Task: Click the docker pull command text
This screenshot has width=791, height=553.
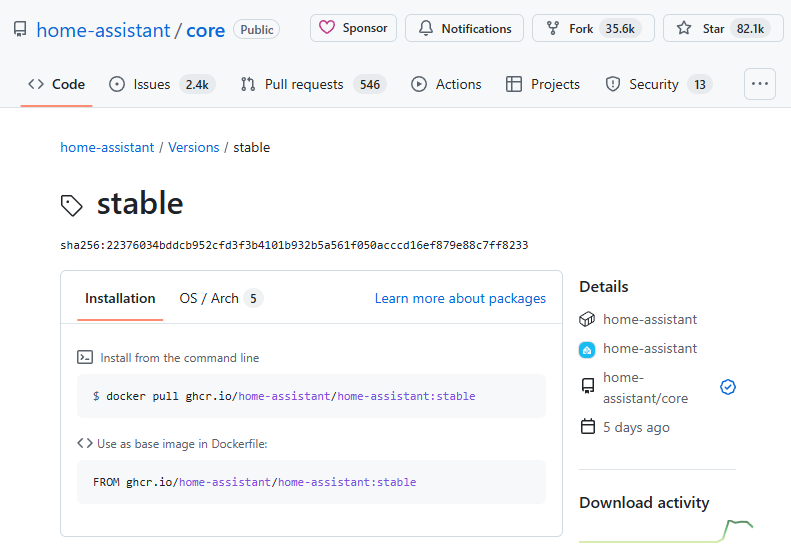Action: point(284,396)
